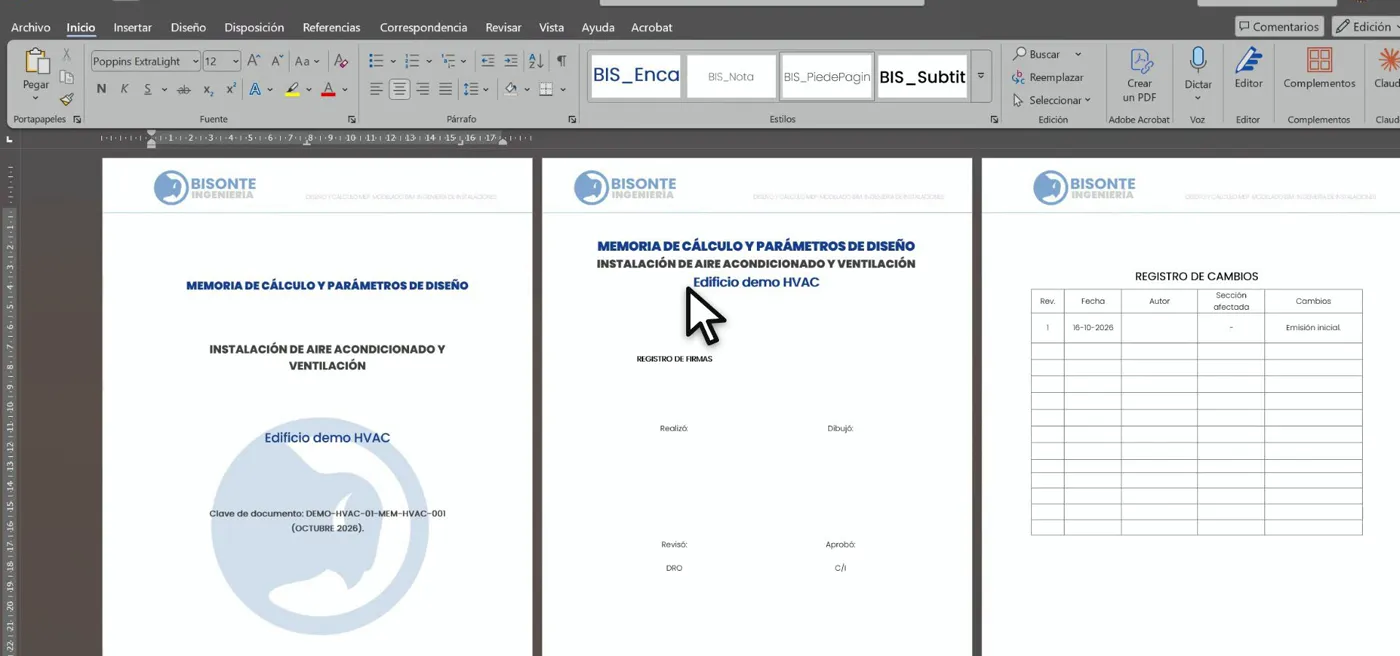Expand borders dropdown arrow

563,89
